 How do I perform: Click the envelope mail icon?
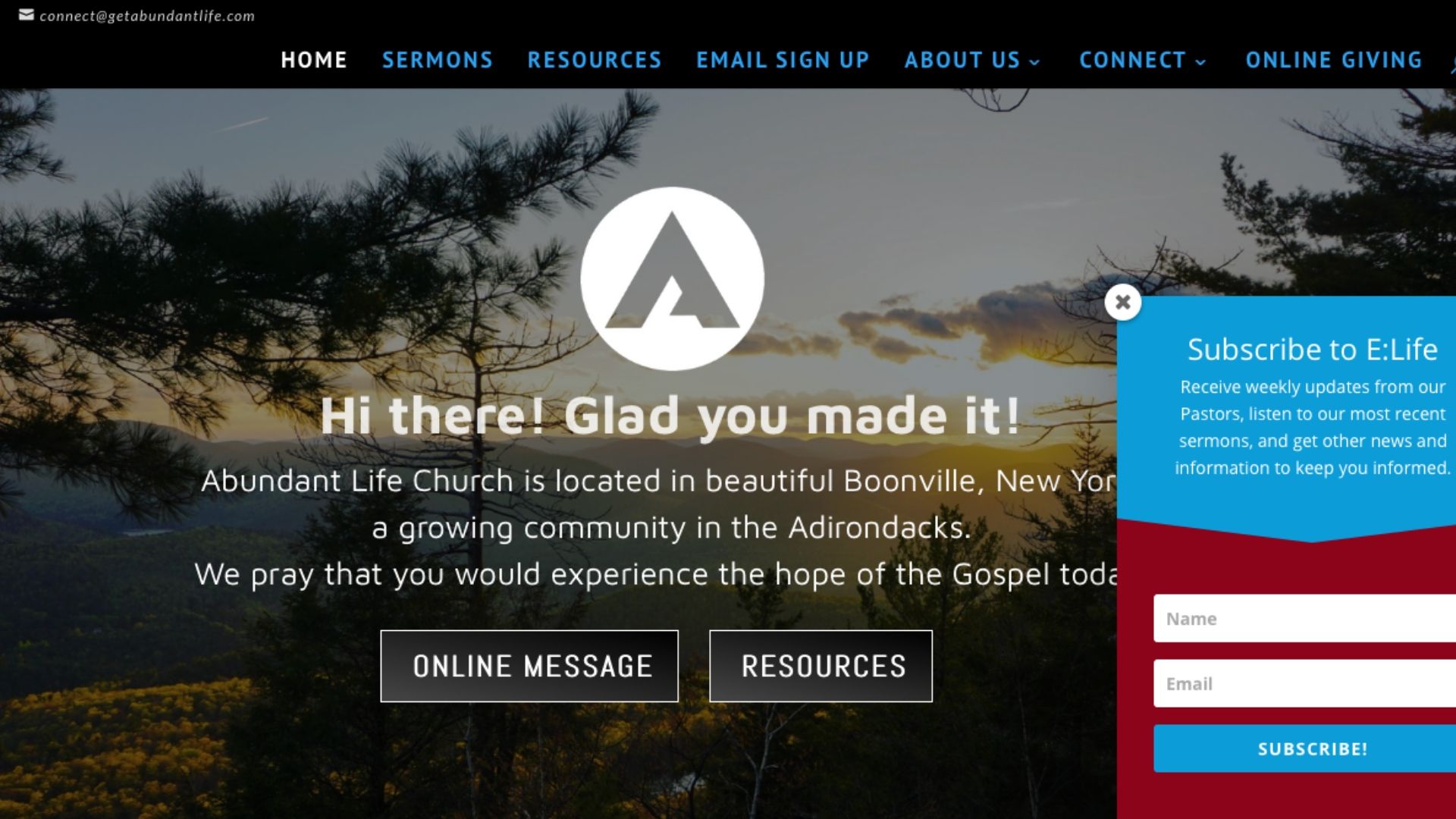pos(27,14)
